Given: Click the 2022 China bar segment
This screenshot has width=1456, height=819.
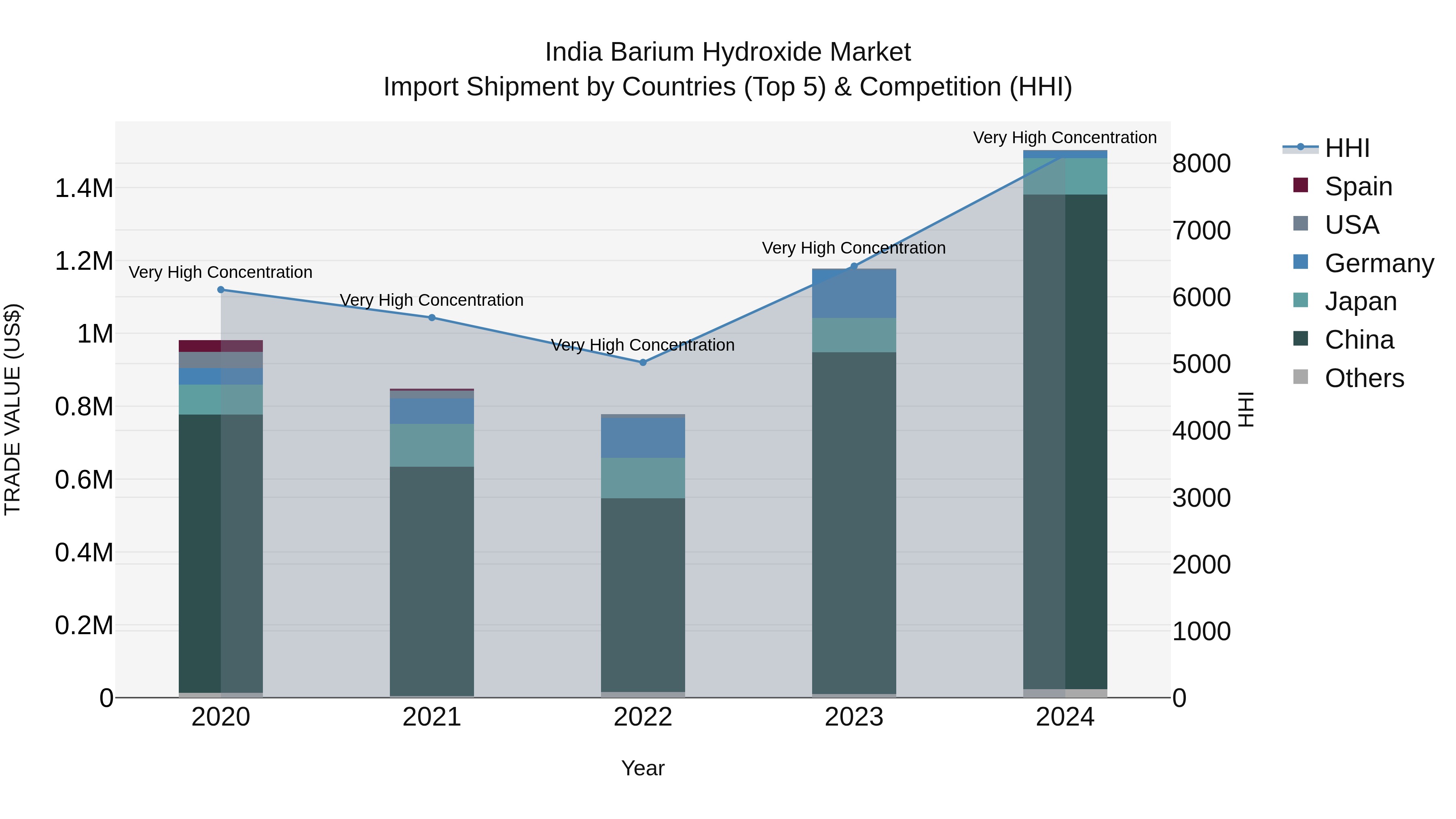Looking at the screenshot, I should [643, 595].
